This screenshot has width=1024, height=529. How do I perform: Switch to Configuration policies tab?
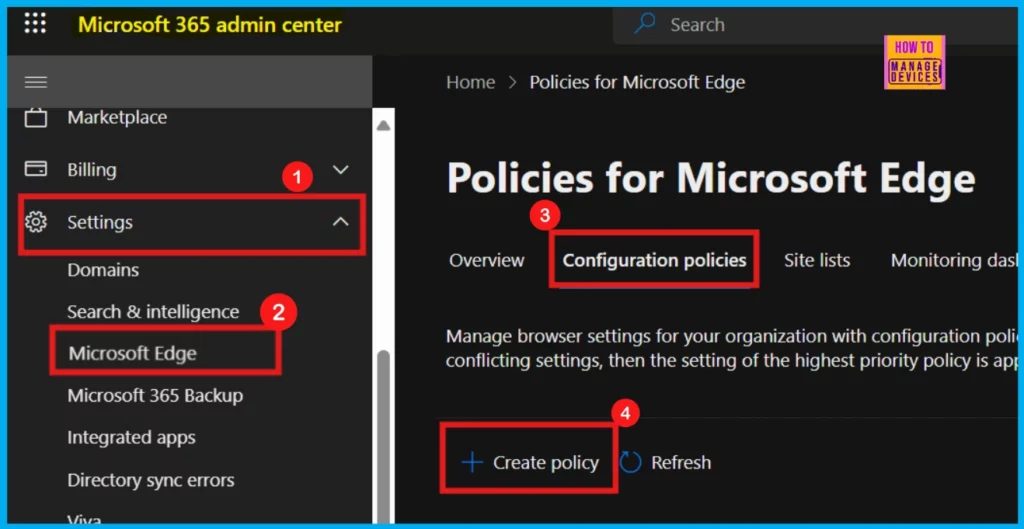click(654, 261)
